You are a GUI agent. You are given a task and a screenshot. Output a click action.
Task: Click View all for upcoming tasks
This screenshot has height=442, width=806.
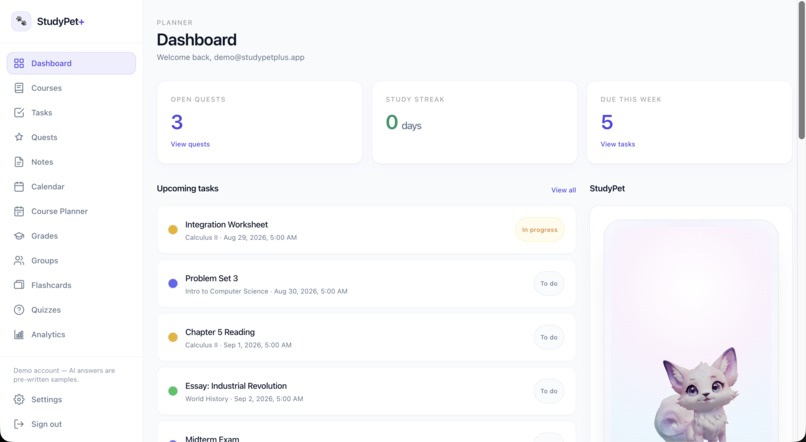(x=563, y=190)
